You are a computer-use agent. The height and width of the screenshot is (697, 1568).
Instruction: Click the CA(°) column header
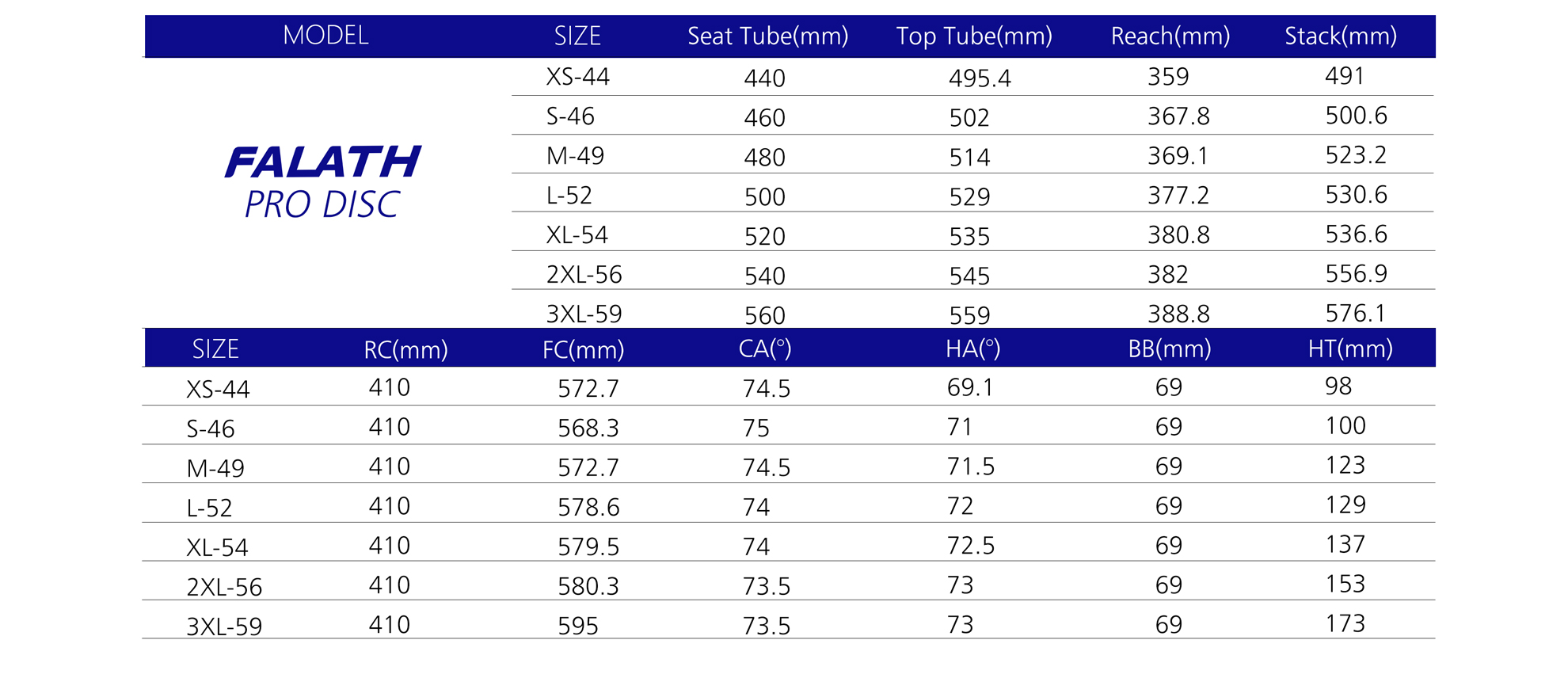pos(764,349)
